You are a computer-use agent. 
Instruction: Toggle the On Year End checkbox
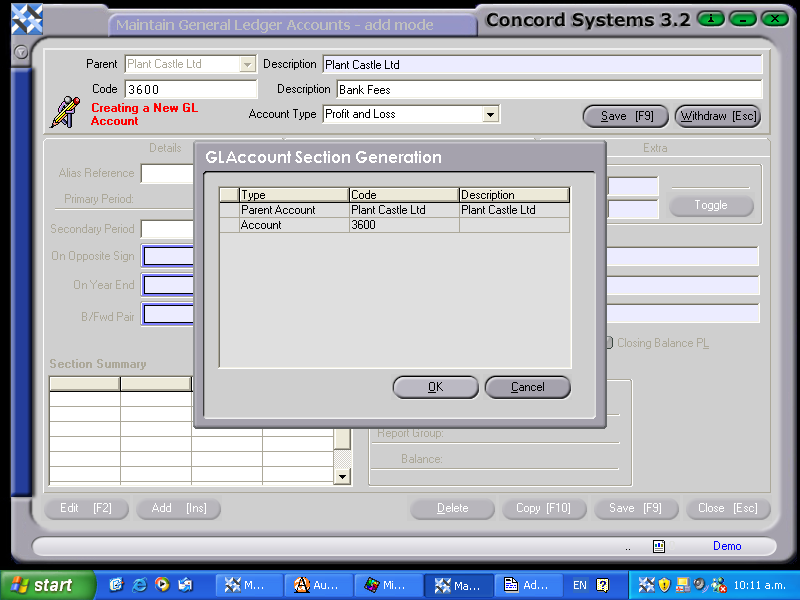coord(167,285)
